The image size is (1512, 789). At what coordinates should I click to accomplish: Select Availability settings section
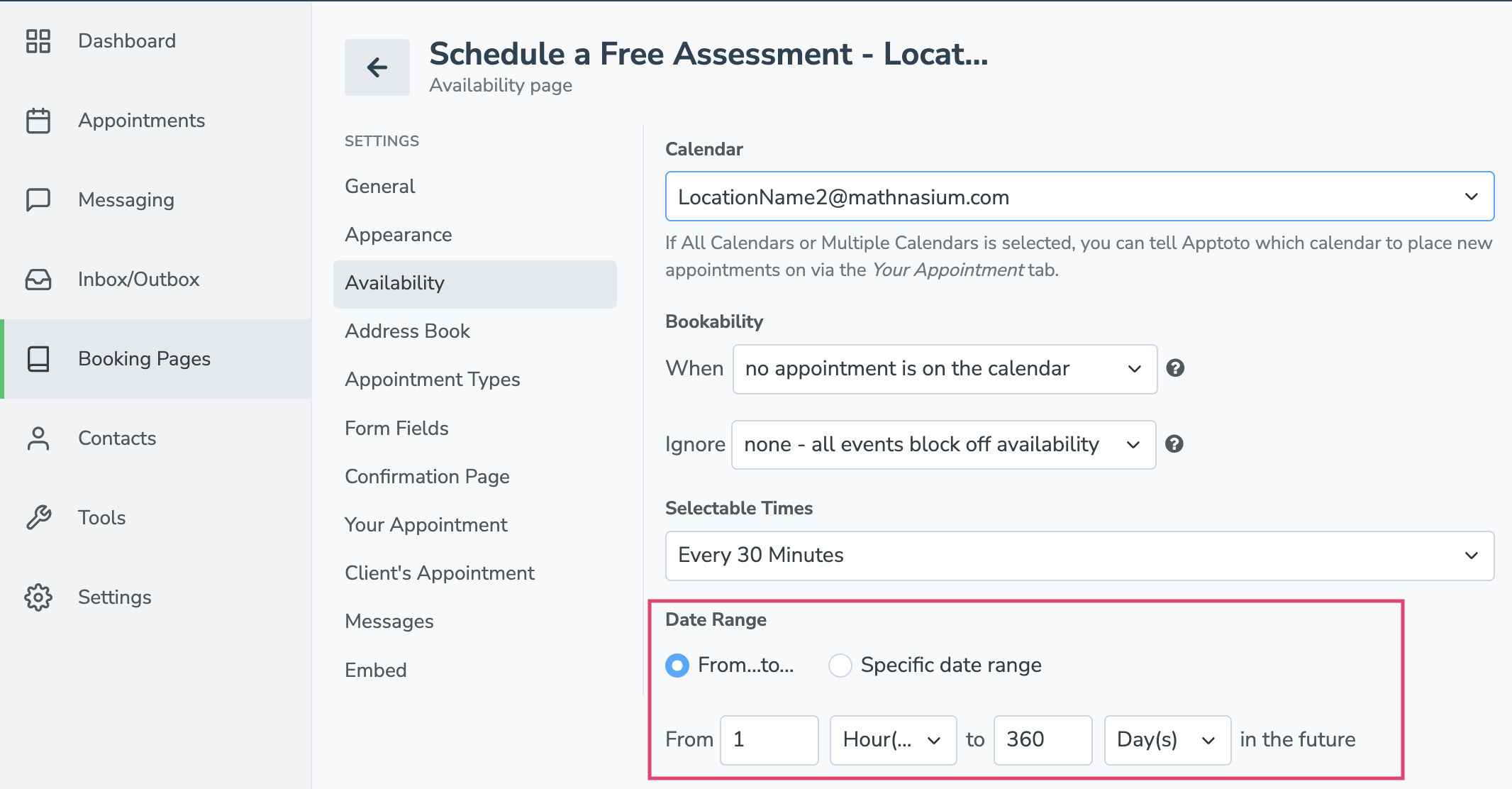coord(475,284)
